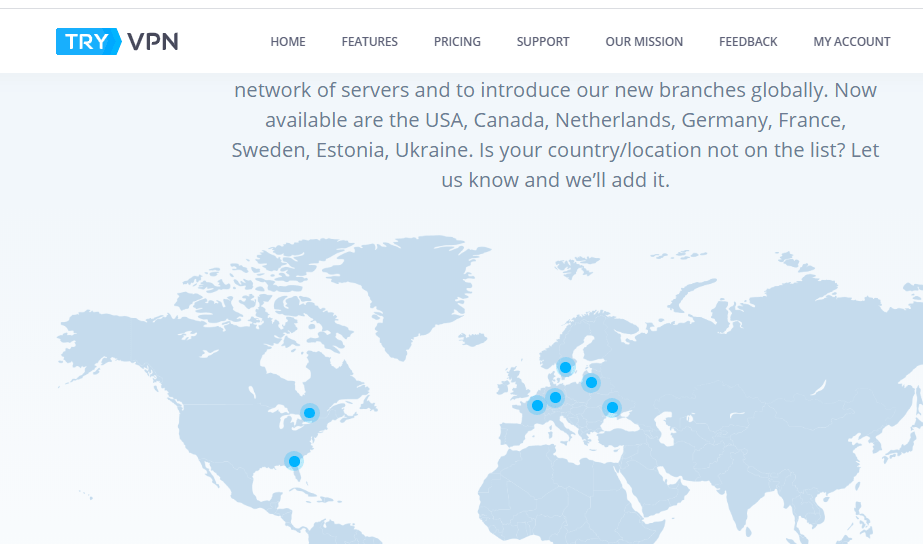The image size is (923, 544).
Task: Go to the FEEDBACK menu item
Action: (748, 42)
